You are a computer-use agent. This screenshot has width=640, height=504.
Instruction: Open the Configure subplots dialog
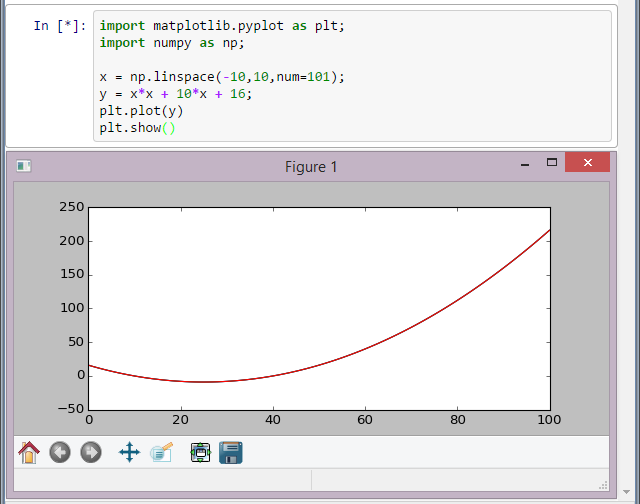coord(200,453)
